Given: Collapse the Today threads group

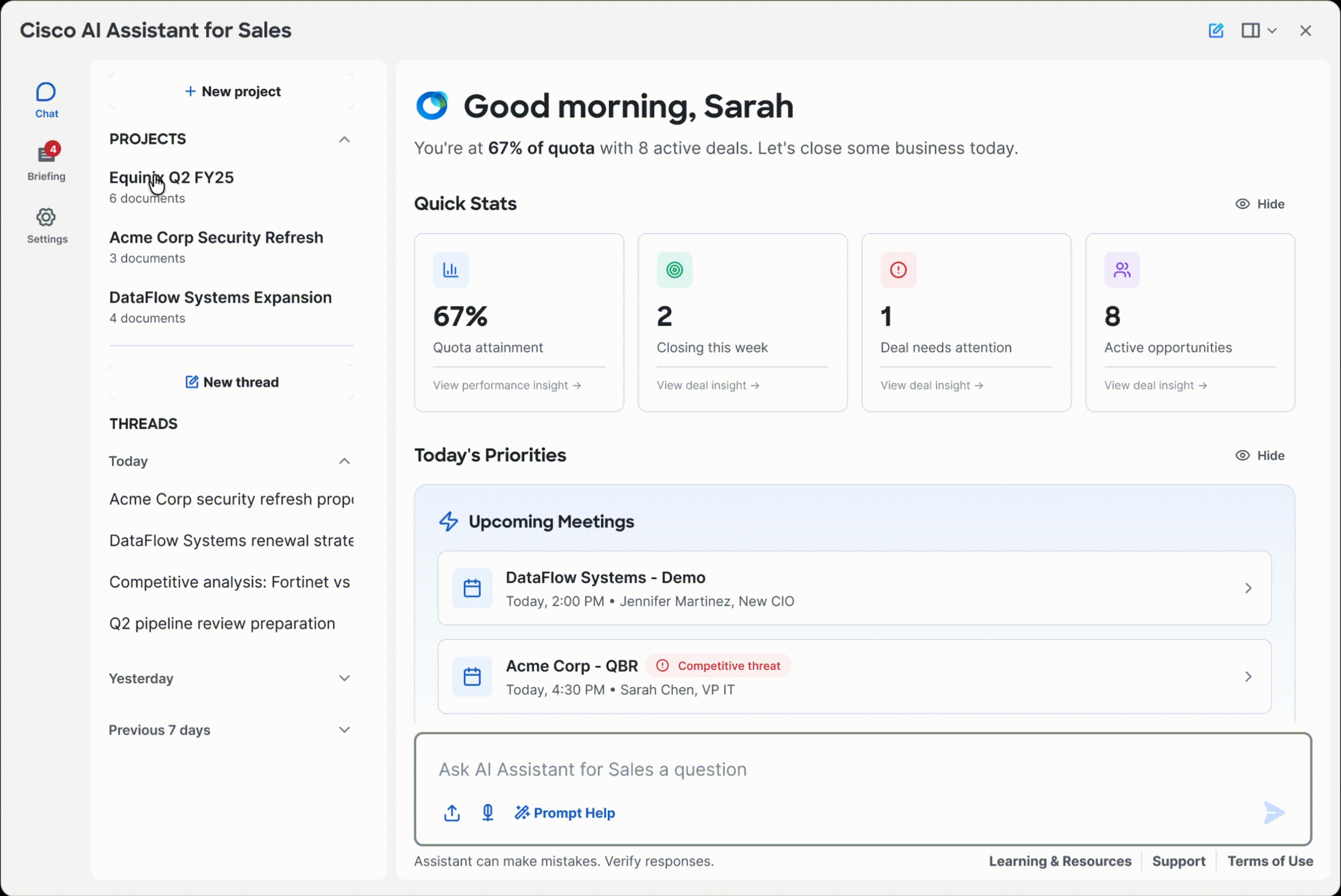Looking at the screenshot, I should click(x=344, y=461).
